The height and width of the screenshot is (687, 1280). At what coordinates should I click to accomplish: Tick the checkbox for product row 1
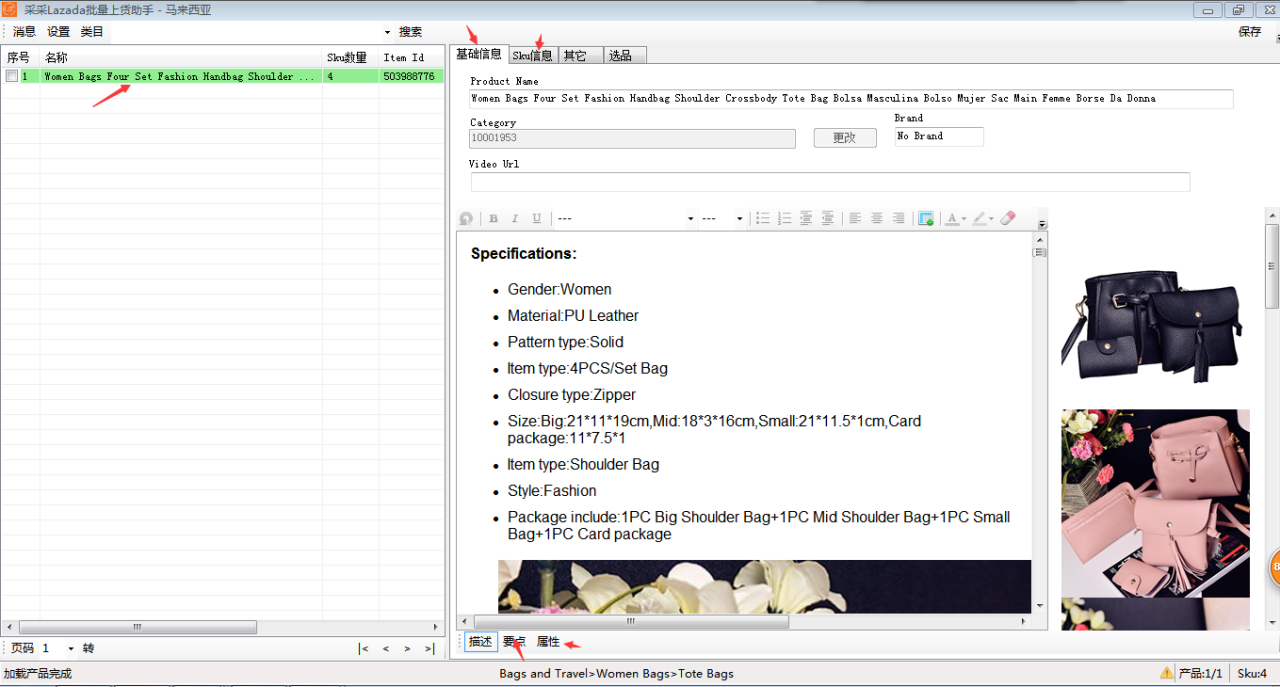(11, 76)
